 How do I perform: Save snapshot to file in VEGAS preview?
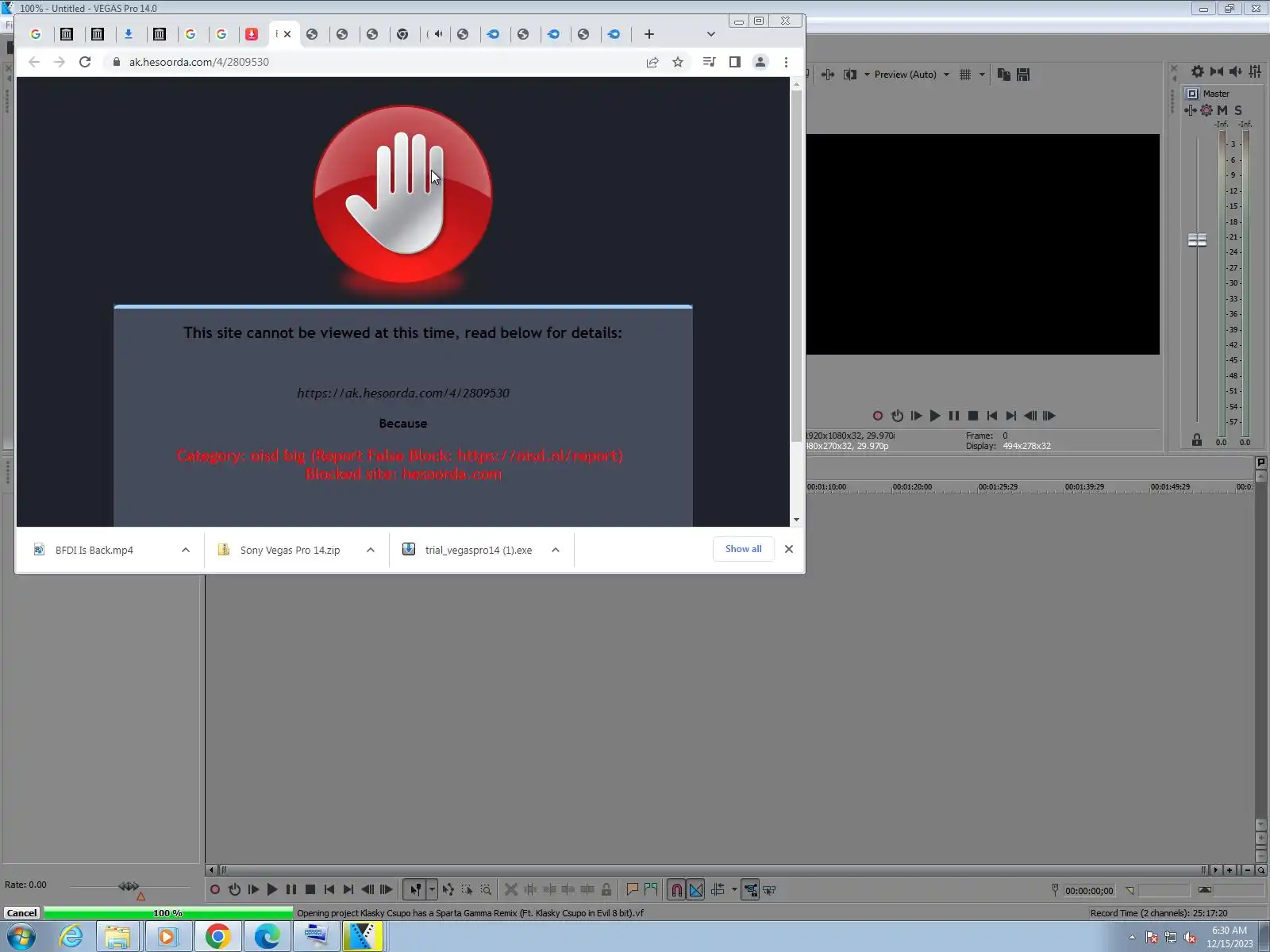pos(1023,75)
